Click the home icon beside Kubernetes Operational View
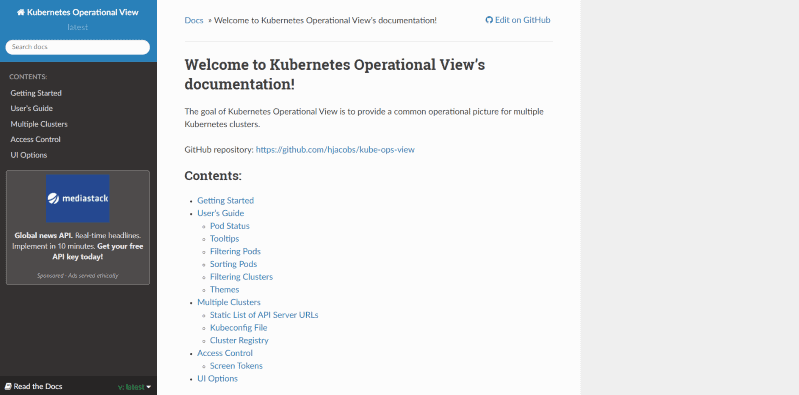This screenshot has width=799, height=395. tap(21, 12)
